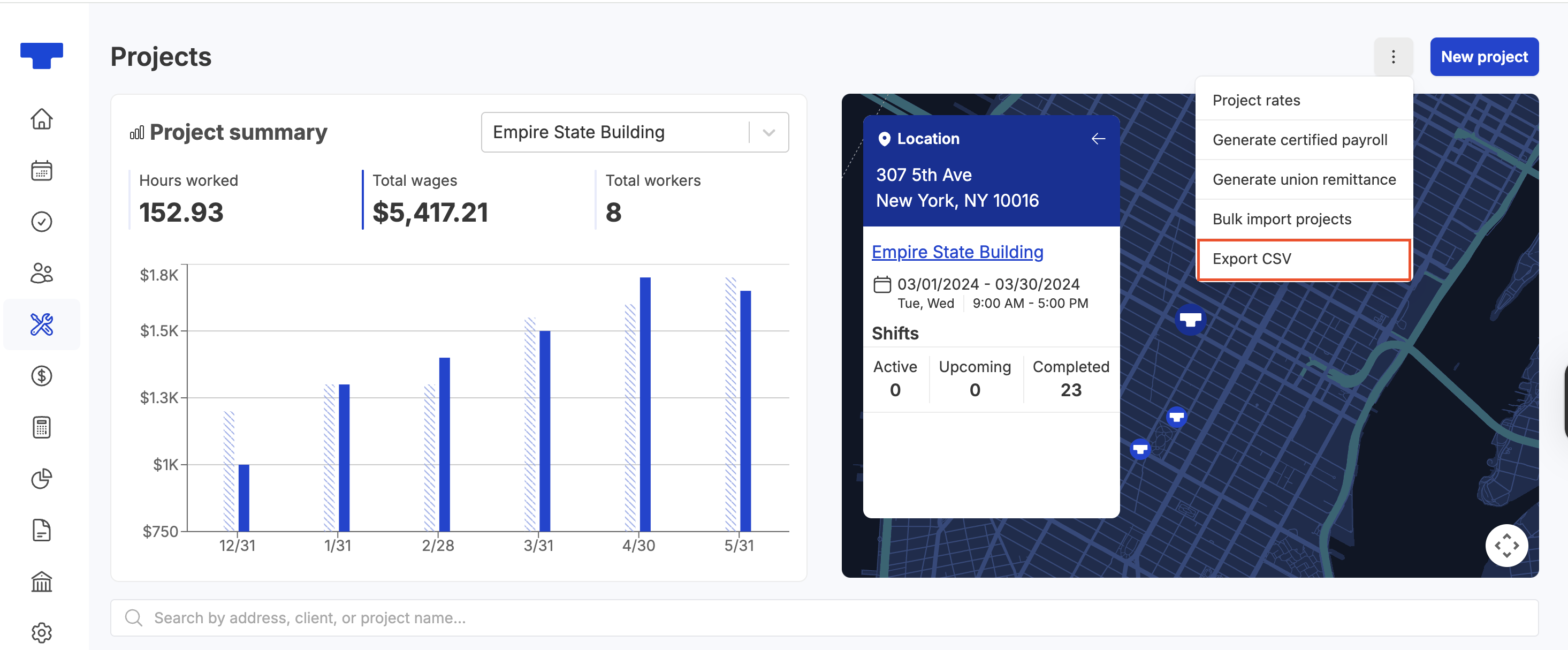
Task: Open the Empire State Building project dropdown
Action: tap(635, 132)
